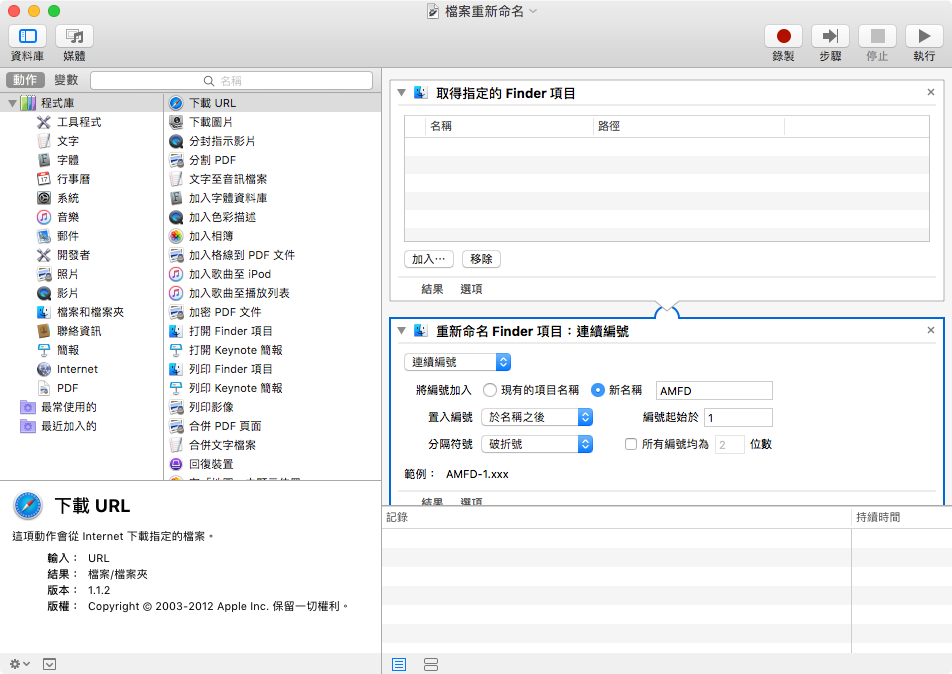Screen dimensions: 952x674
Task: Click the 加入… button
Action: [x=428, y=259]
